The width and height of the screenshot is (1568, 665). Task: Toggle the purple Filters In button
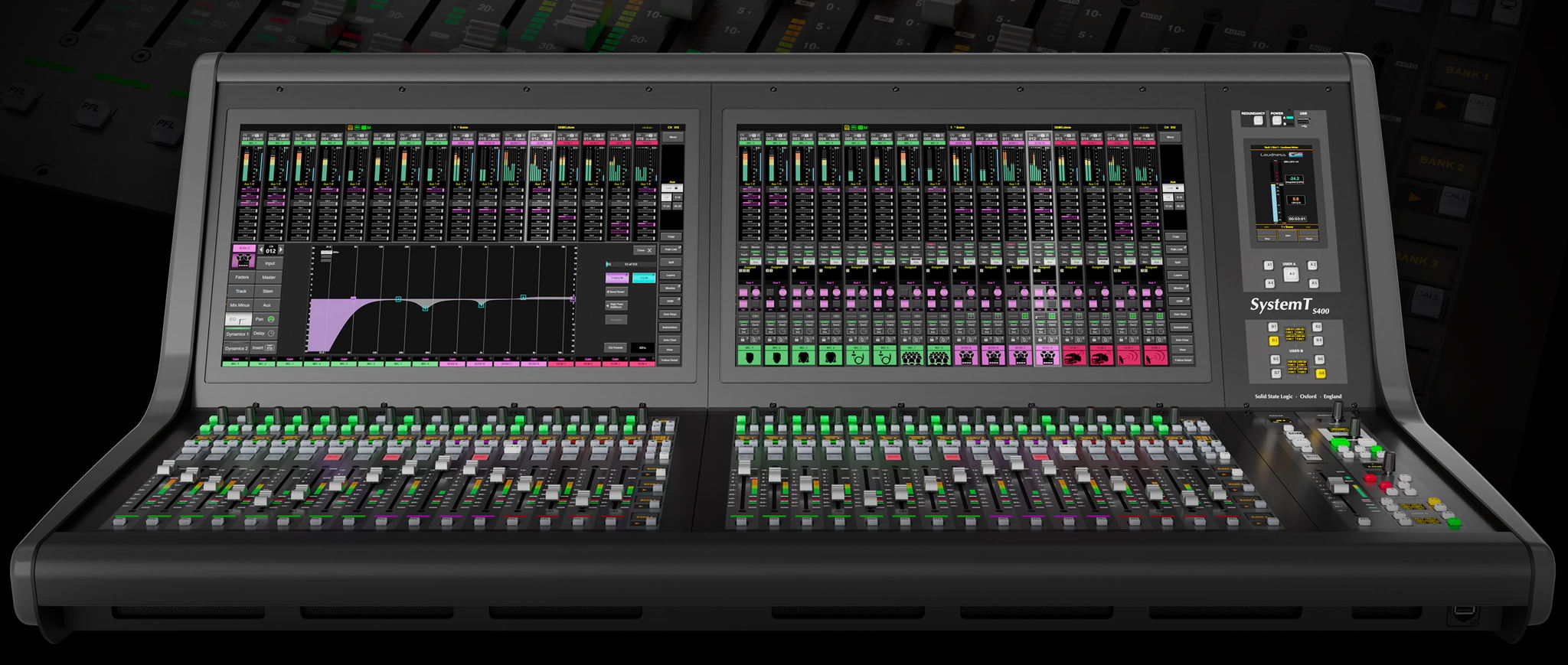click(x=617, y=278)
